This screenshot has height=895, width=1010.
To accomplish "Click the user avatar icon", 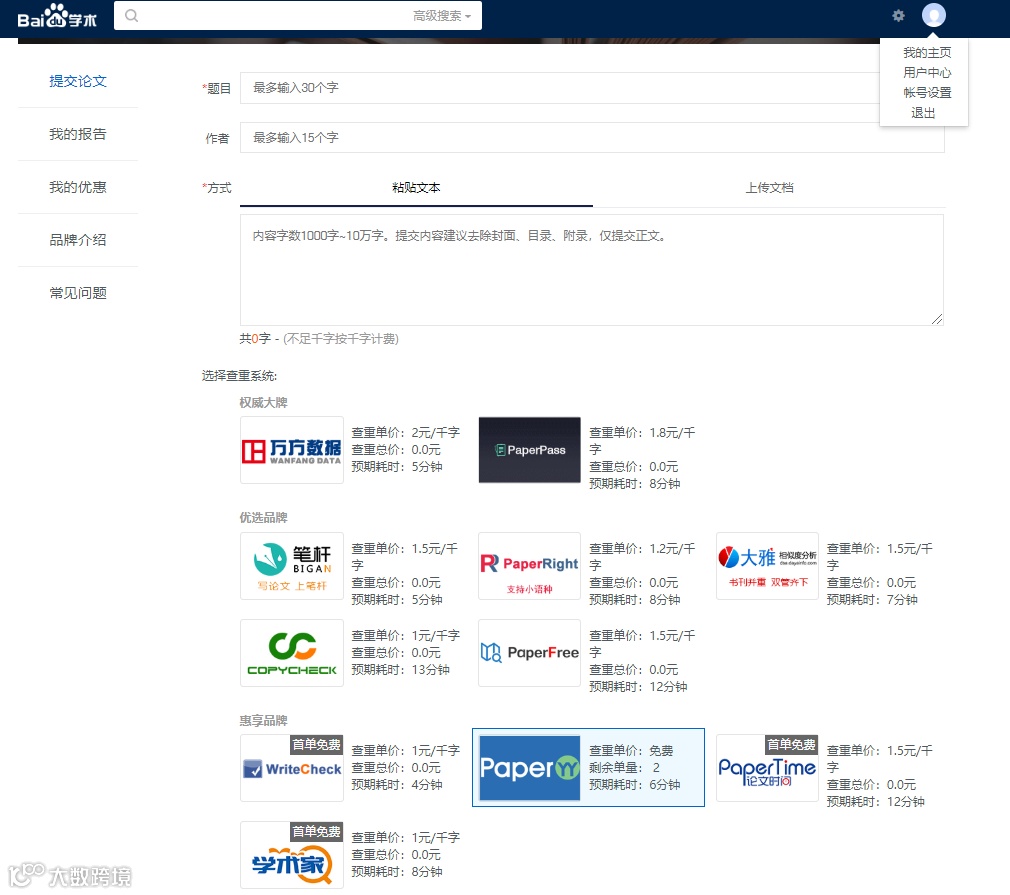I will (x=933, y=15).
